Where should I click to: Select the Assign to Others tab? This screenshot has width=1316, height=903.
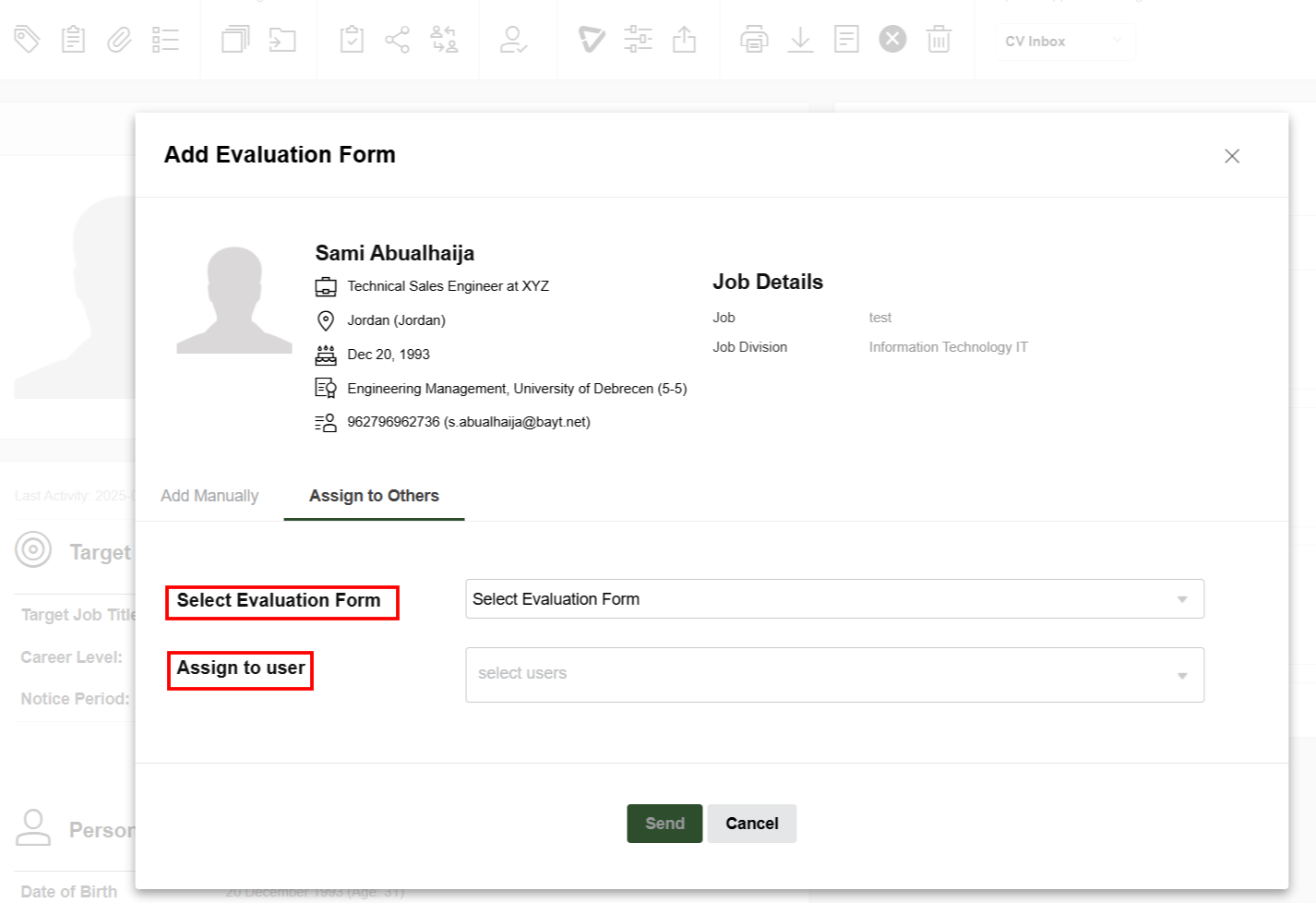point(374,496)
